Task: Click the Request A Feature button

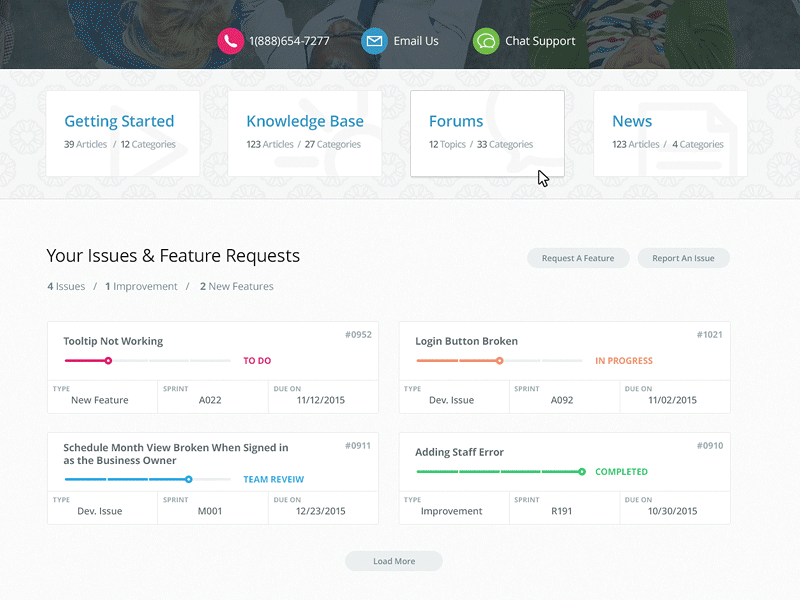Action: pos(578,258)
